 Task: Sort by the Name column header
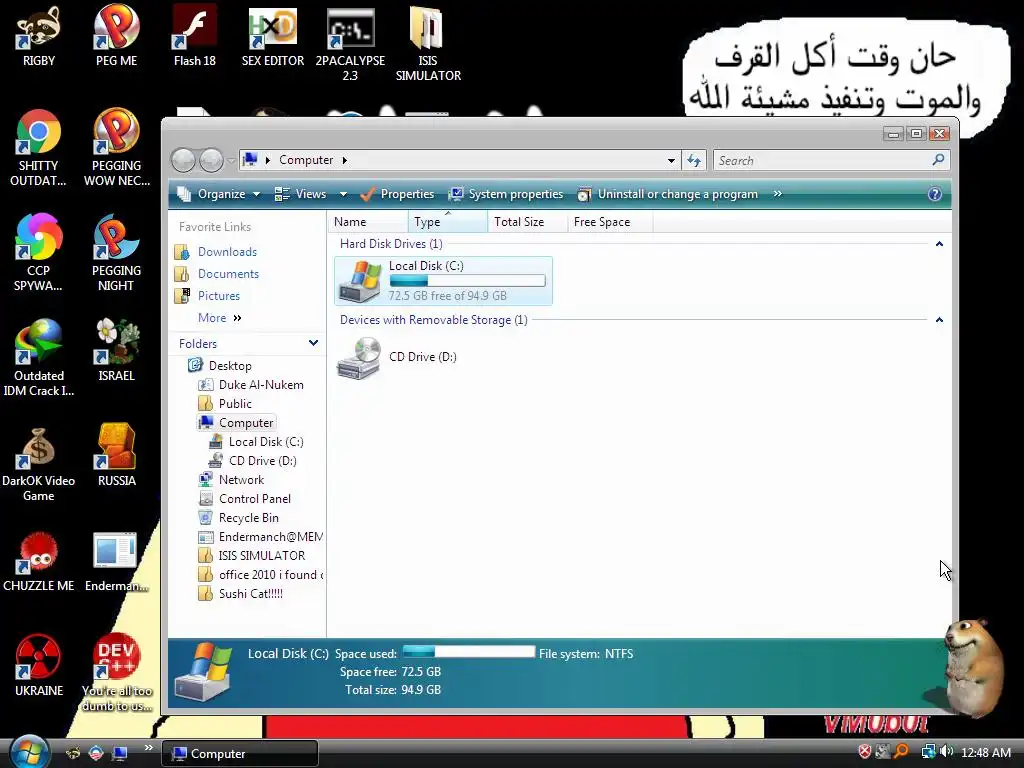(368, 222)
